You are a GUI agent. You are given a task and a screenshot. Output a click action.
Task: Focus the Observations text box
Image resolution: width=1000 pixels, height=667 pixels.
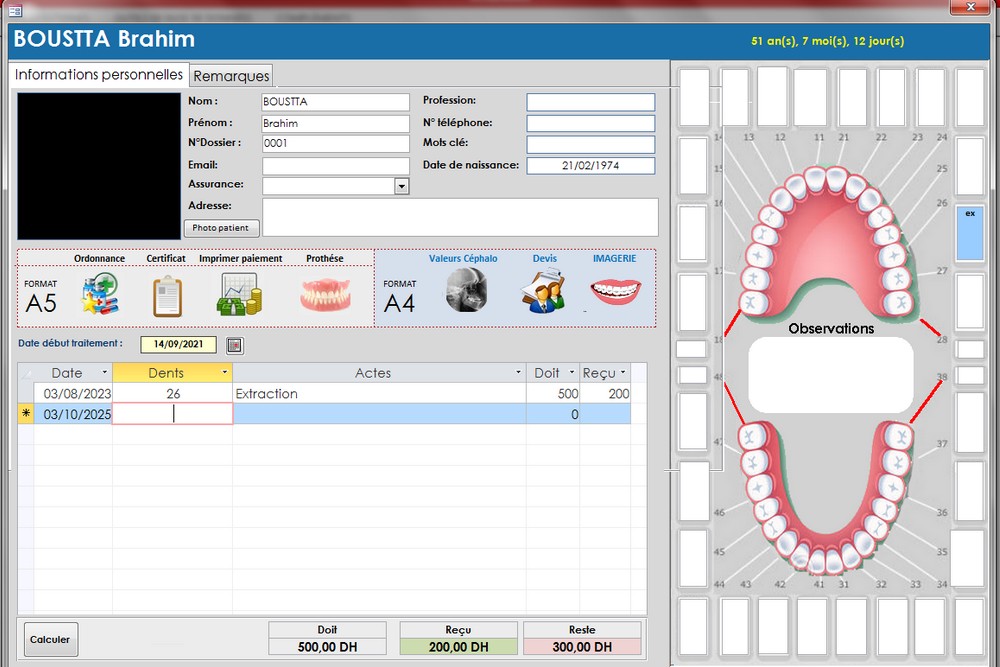click(830, 375)
